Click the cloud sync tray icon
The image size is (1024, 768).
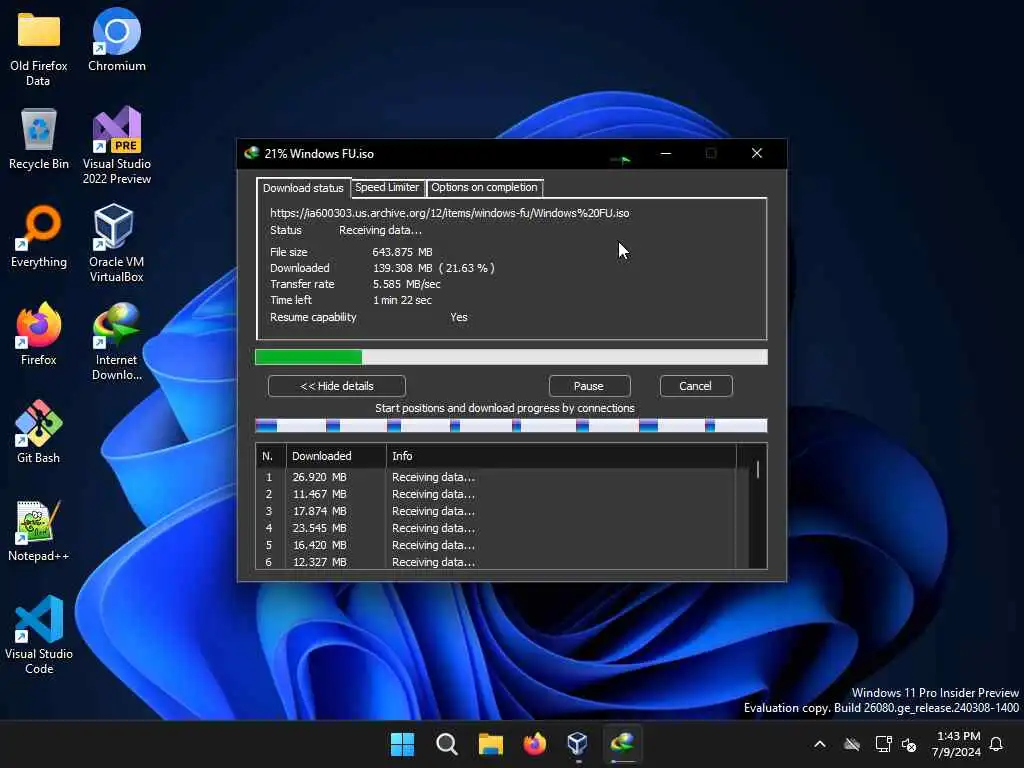click(852, 744)
